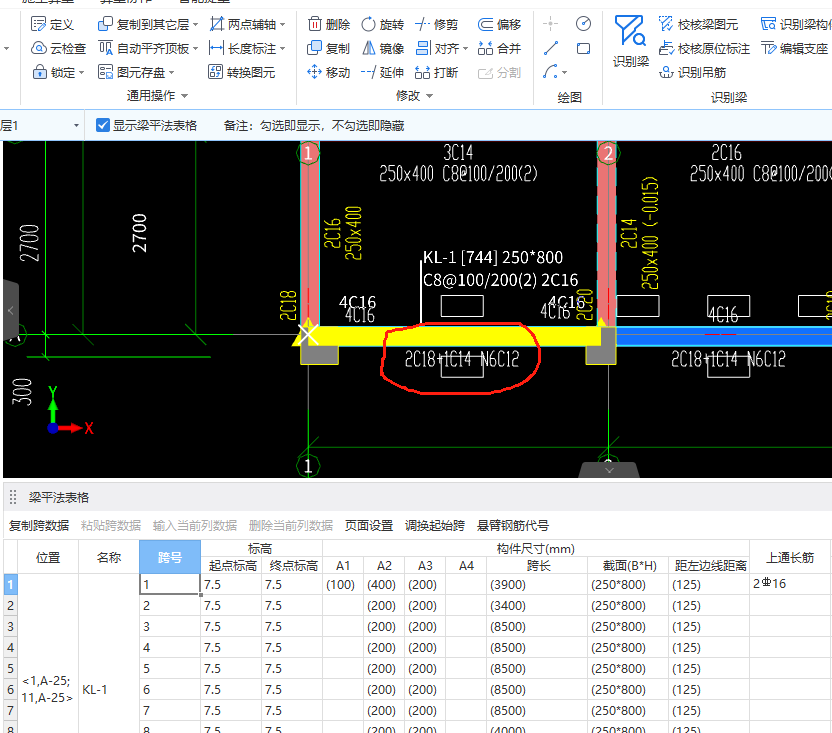Click 识别吊筋 identify hanger bars
Viewport: 832px width, 733px height.
692,72
